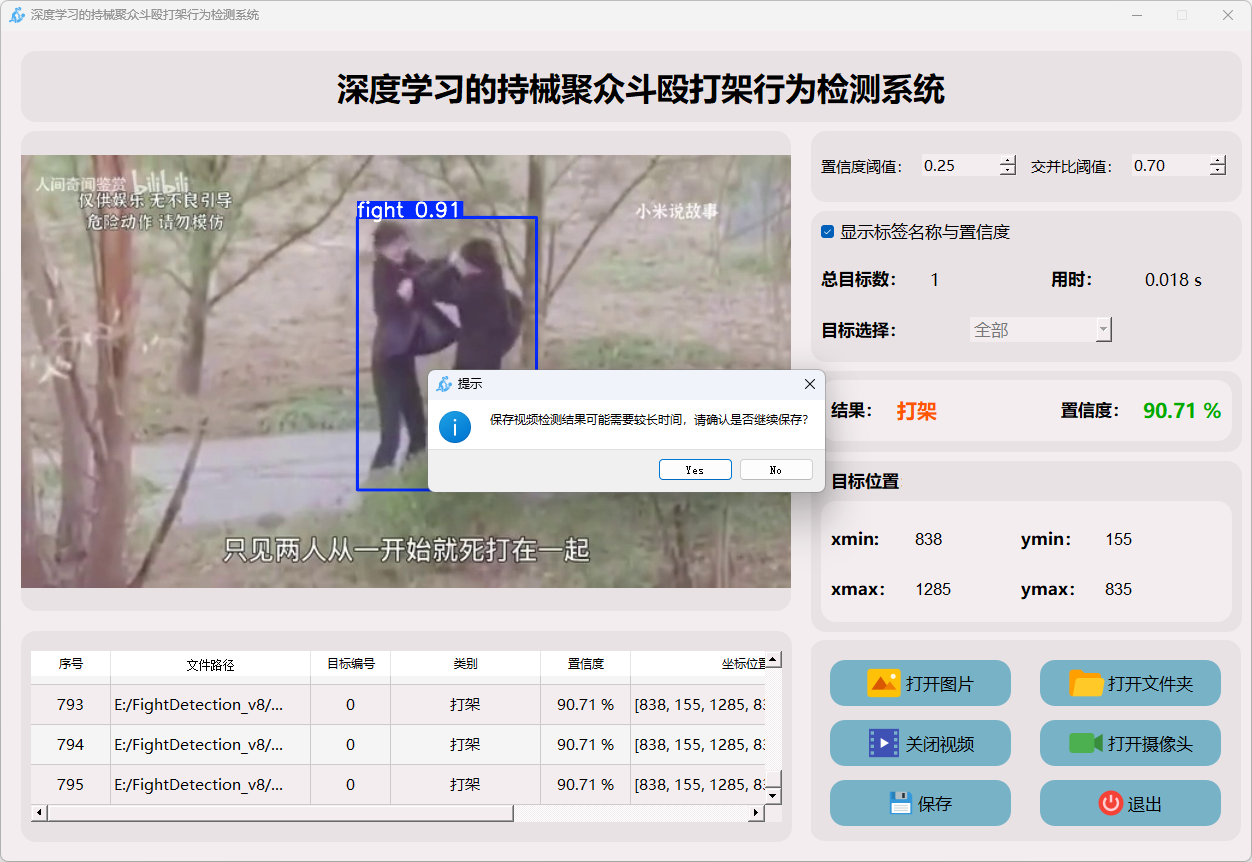Click the picture icon on 打开图片
Image resolution: width=1252 pixels, height=862 pixels.
coord(884,684)
